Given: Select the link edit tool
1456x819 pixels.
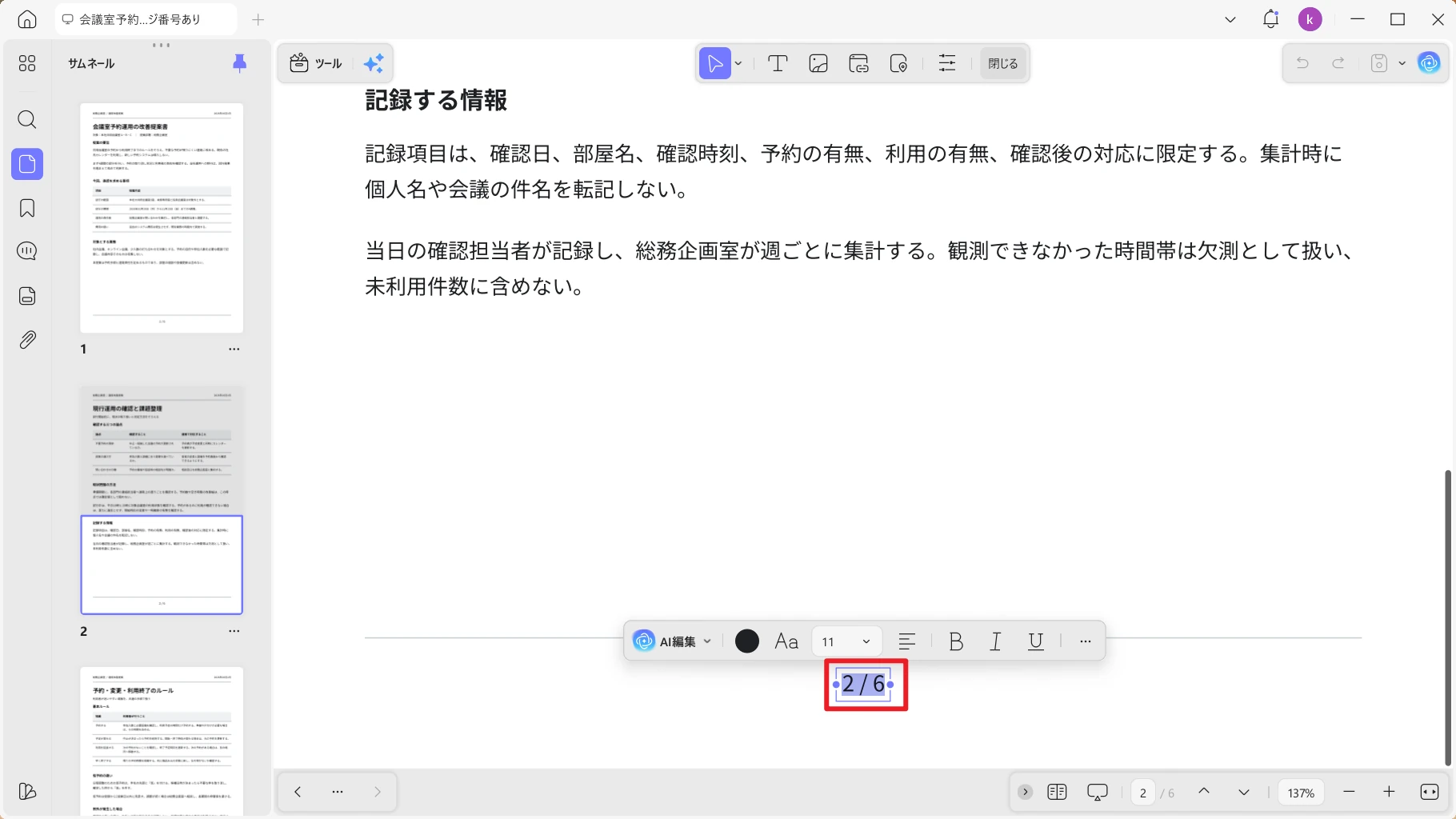Looking at the screenshot, I should coord(859,63).
